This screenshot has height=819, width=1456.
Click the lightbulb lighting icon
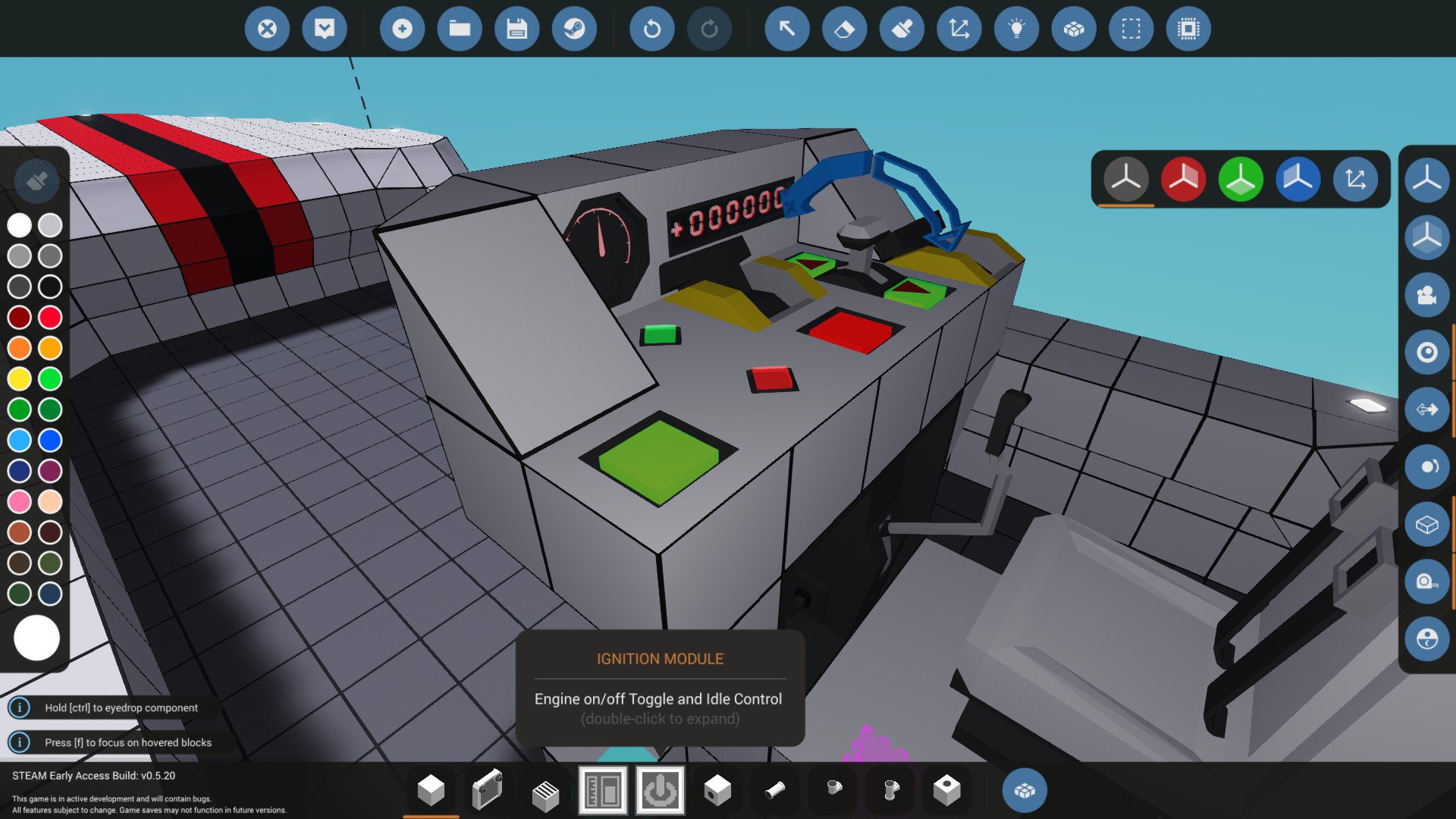tap(1016, 29)
